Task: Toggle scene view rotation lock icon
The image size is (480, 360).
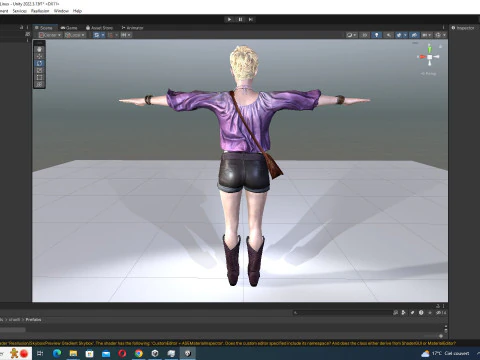Action: pos(441,46)
